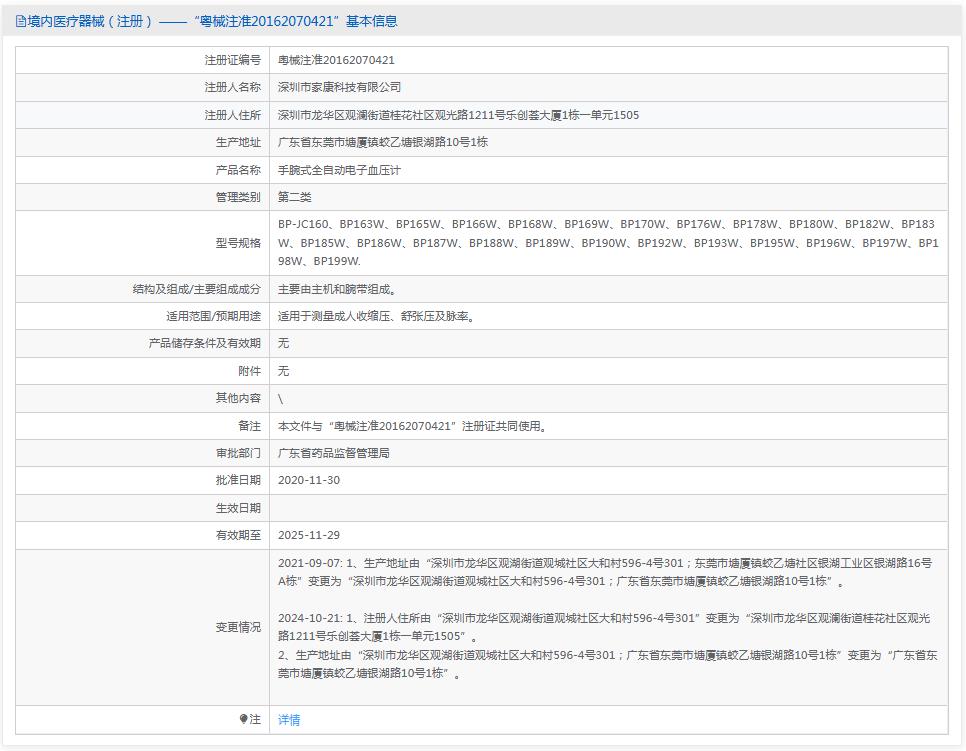Click the 生效日期 label

click(238, 508)
